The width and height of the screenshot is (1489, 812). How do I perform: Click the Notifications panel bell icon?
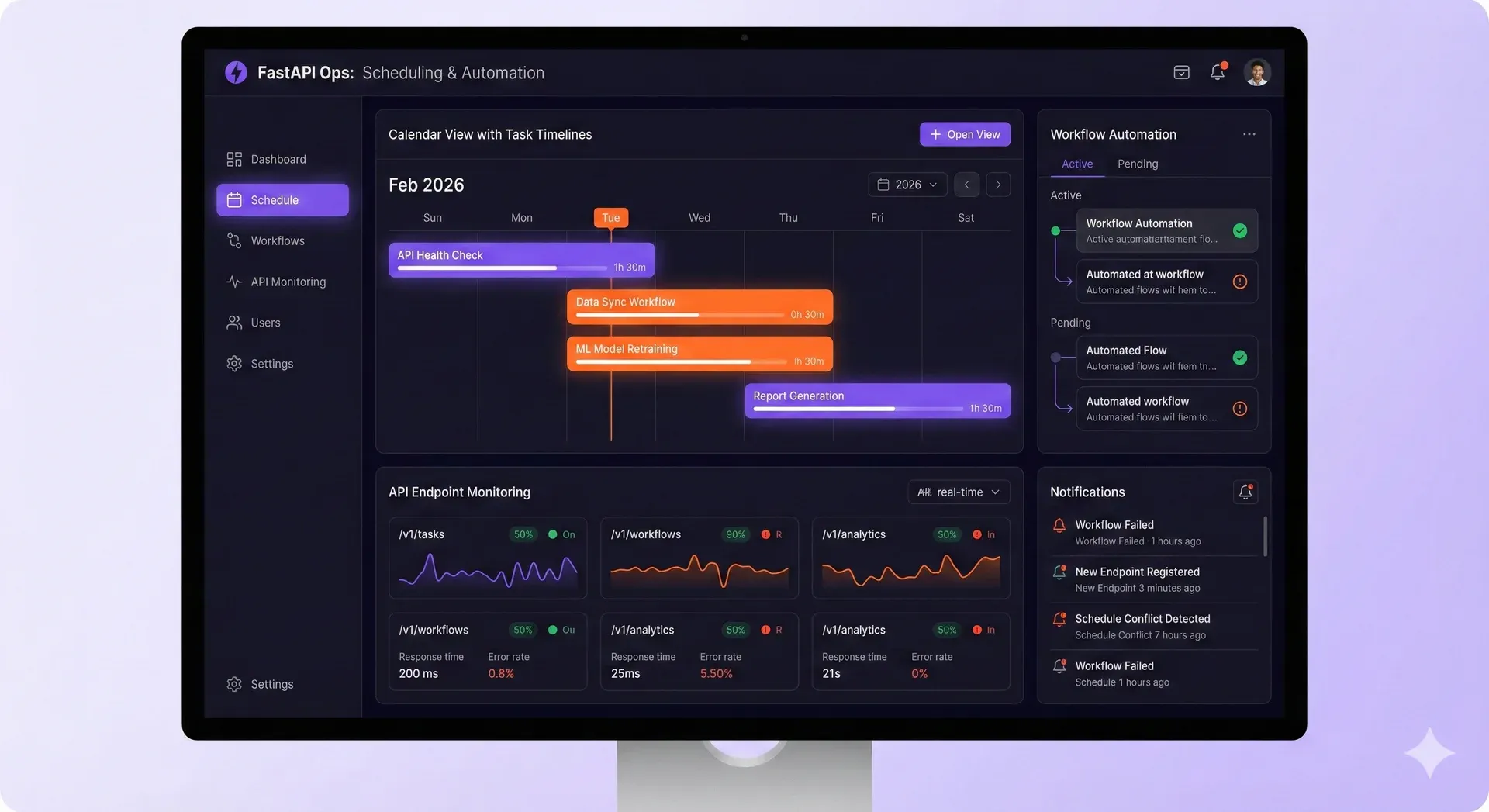coord(1245,492)
